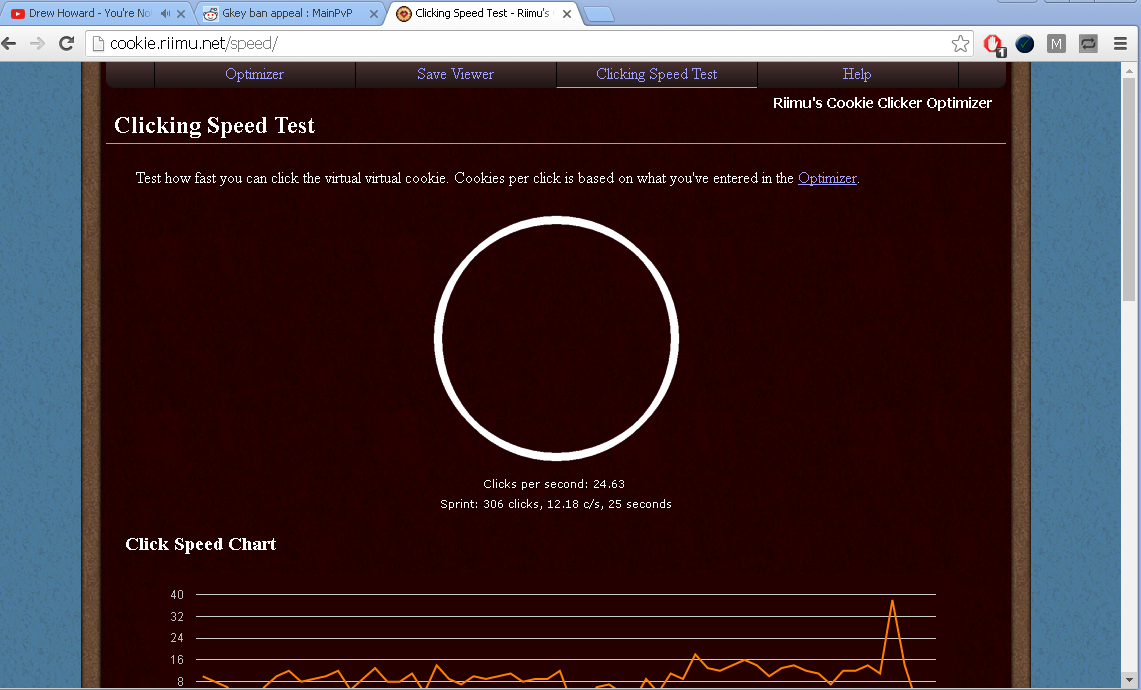The height and width of the screenshot is (690, 1141).
Task: Click the chart axis label 16
Action: point(178,659)
